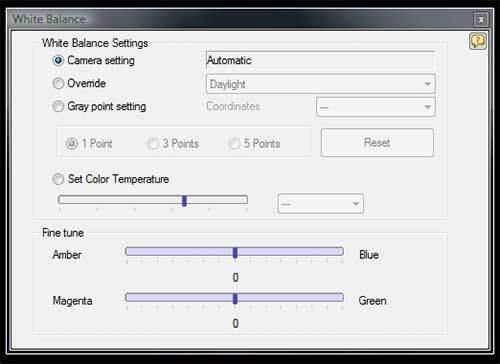500x364 pixels.
Task: Click the Amber-Blue fine tune slider thumb
Action: click(235, 253)
